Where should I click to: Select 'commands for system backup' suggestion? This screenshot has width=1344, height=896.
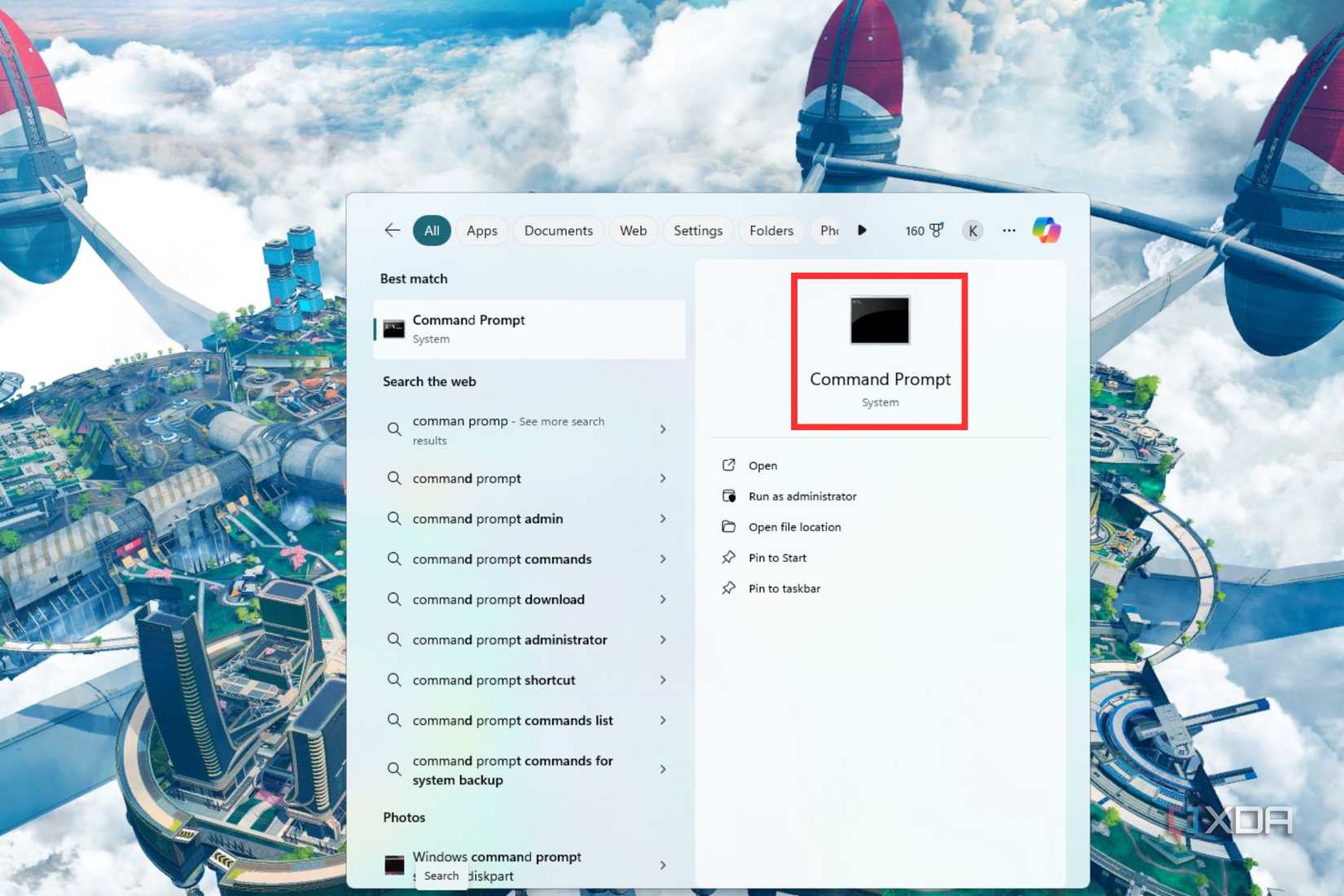coord(529,770)
